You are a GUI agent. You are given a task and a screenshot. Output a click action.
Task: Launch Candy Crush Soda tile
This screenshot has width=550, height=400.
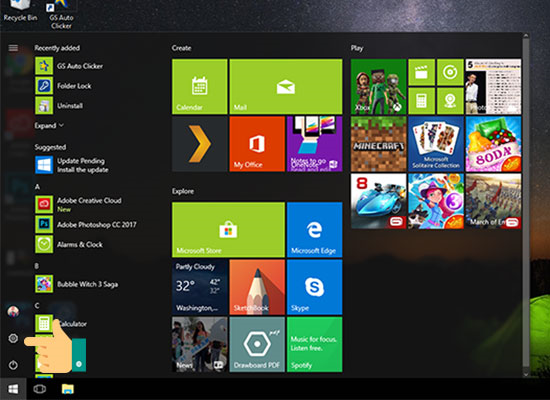tap(494, 144)
